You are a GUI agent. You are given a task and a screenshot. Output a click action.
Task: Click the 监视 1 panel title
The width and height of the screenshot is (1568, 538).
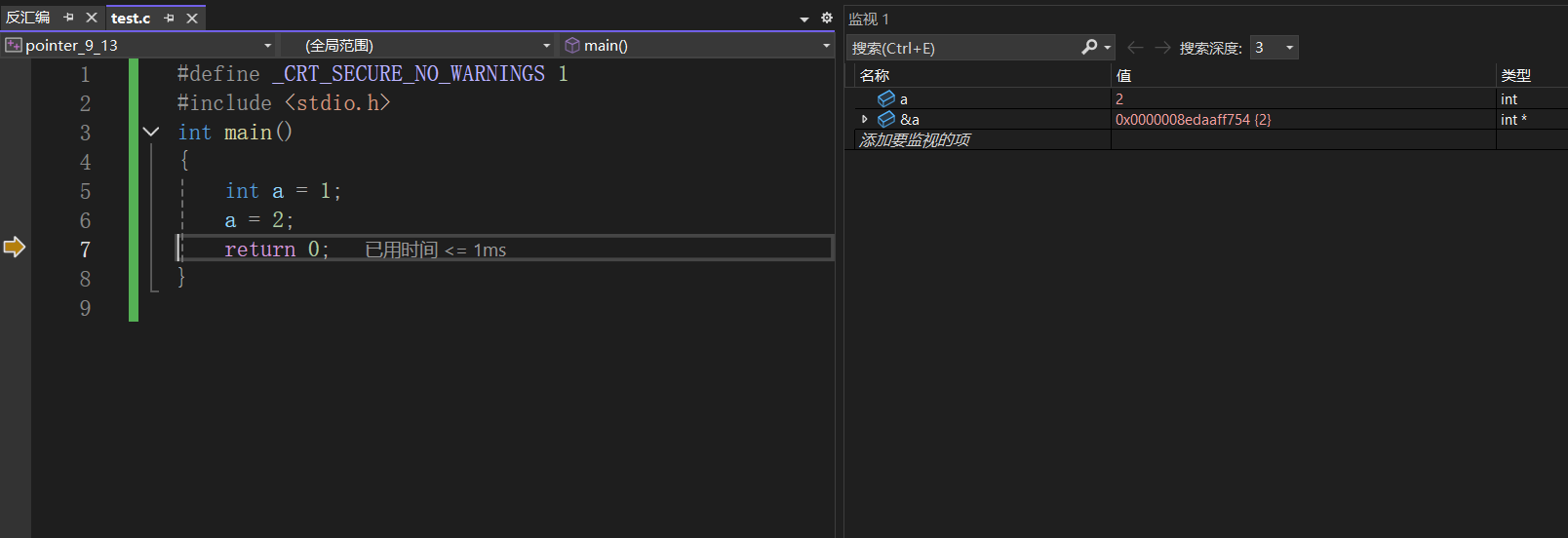point(869,19)
